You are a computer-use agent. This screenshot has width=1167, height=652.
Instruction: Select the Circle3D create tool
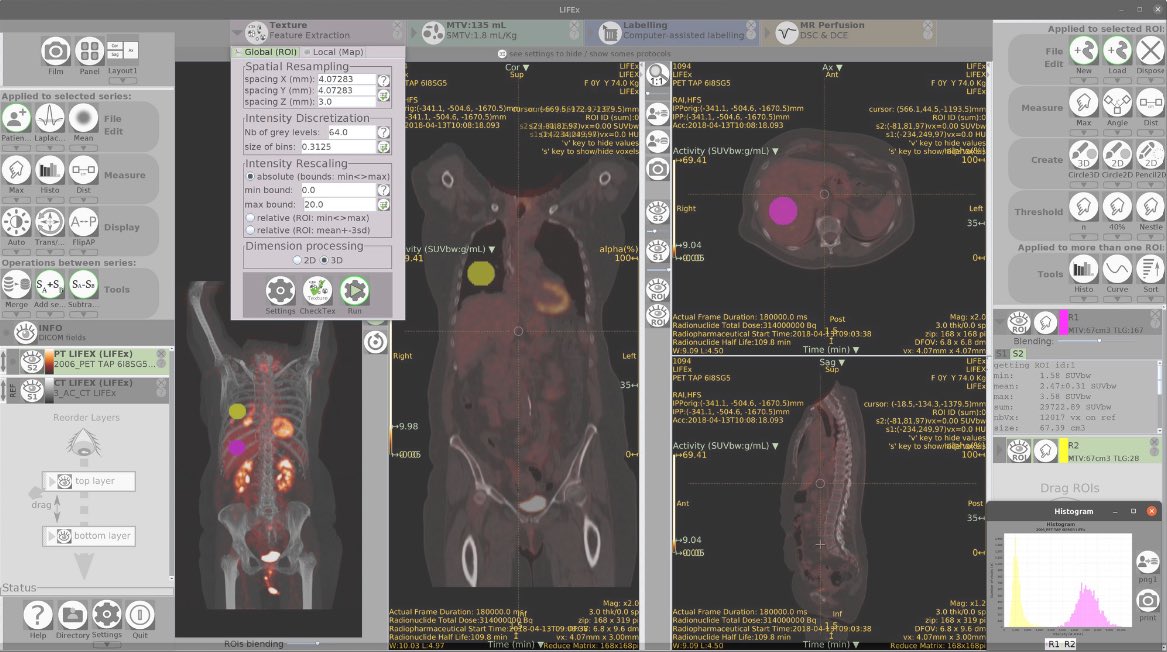[x=1084, y=155]
